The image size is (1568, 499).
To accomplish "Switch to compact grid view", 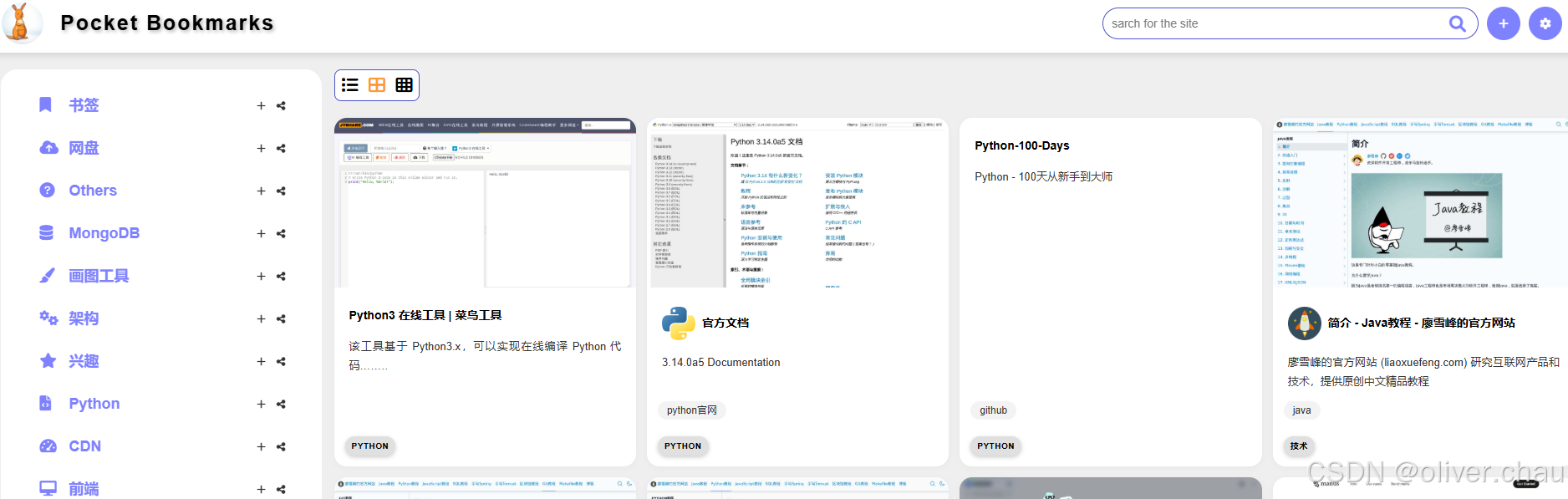I will point(405,84).
